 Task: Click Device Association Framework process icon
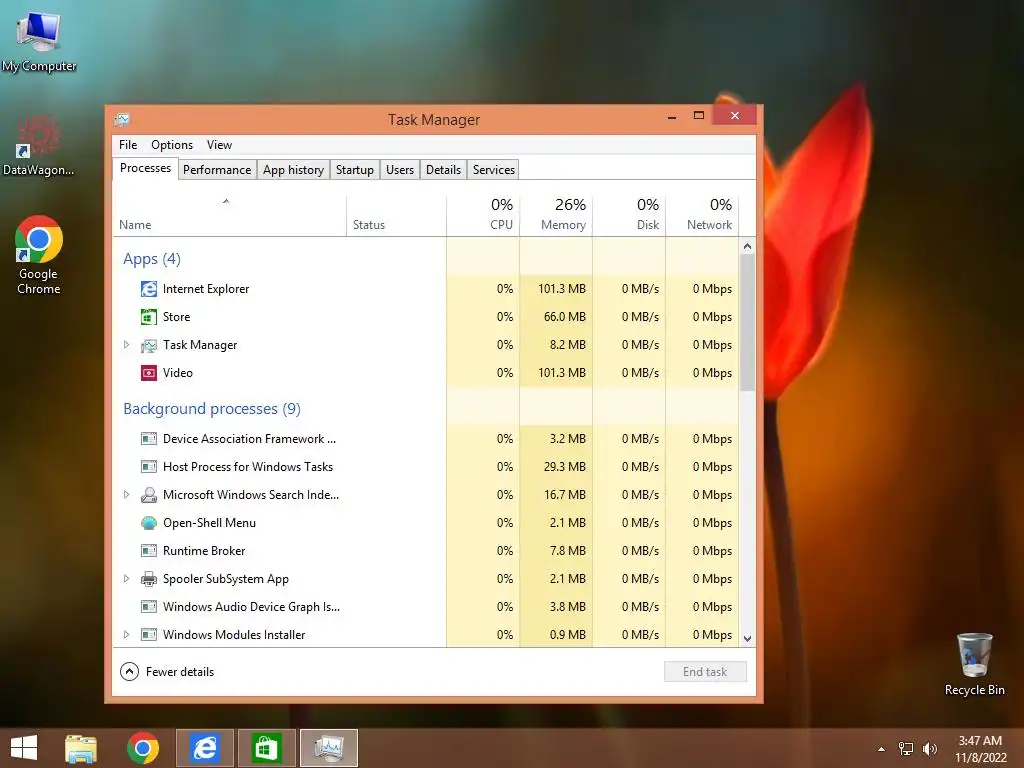pyautogui.click(x=149, y=439)
